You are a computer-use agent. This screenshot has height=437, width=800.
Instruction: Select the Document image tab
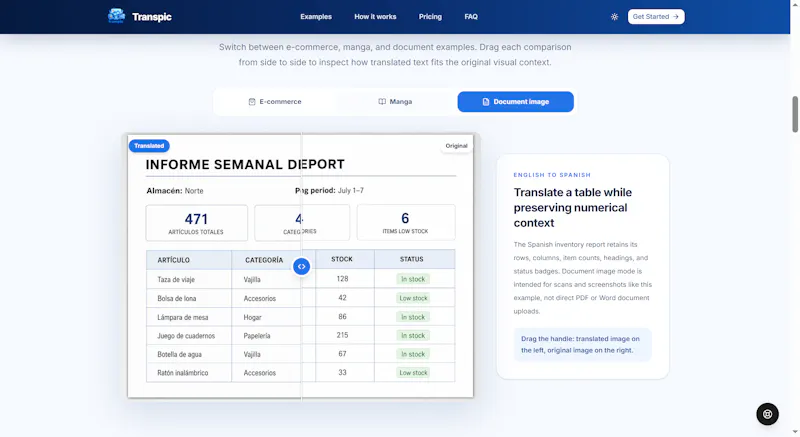[515, 101]
